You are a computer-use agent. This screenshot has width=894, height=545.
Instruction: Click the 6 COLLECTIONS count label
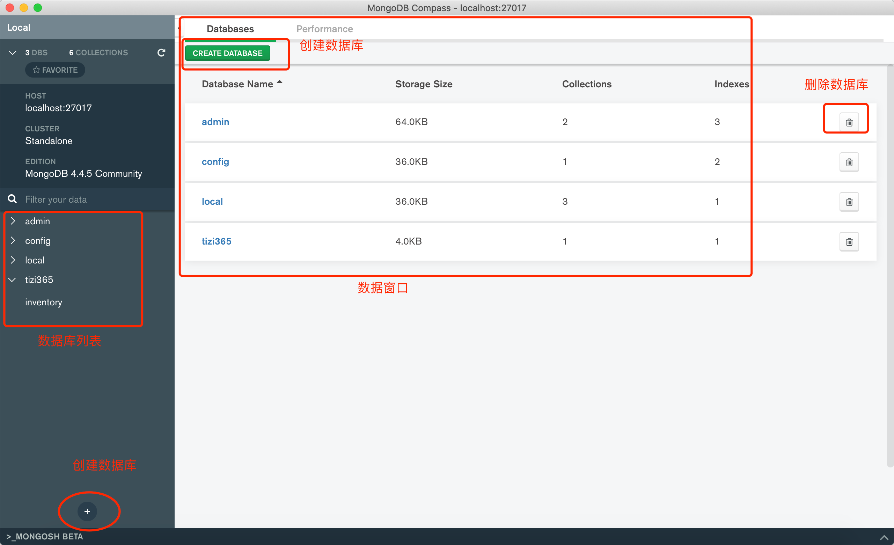(98, 52)
